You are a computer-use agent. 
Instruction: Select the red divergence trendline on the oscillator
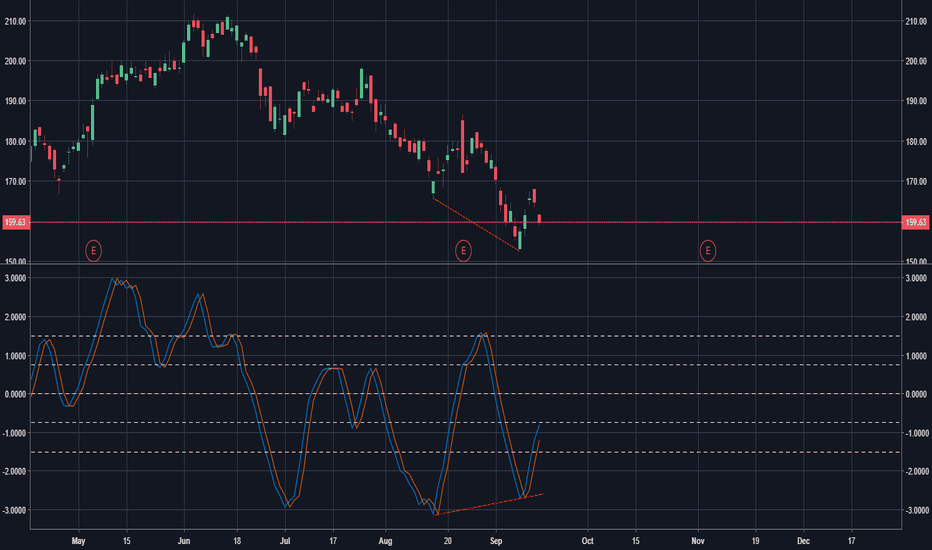click(x=489, y=504)
